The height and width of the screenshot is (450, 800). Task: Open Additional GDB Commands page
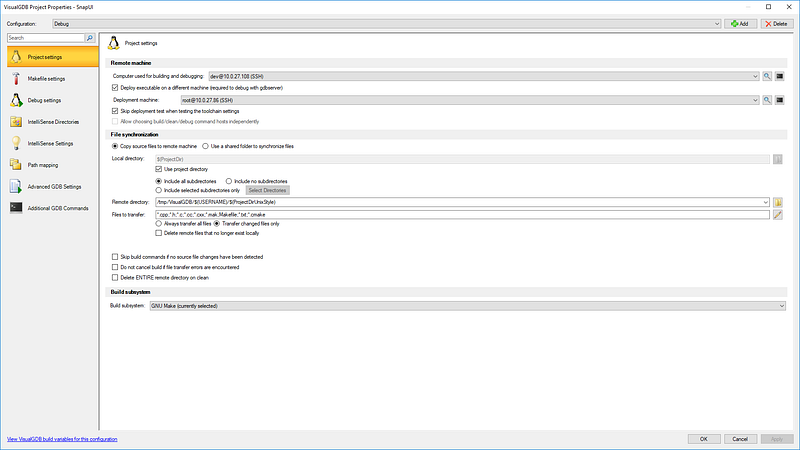point(53,208)
